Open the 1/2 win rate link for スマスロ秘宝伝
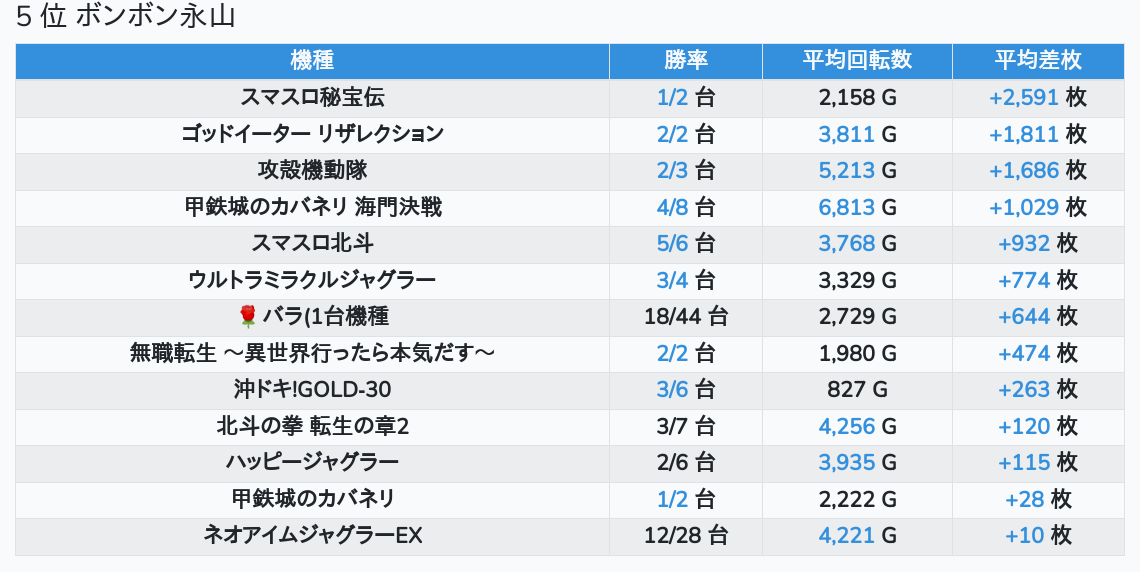 [672, 98]
